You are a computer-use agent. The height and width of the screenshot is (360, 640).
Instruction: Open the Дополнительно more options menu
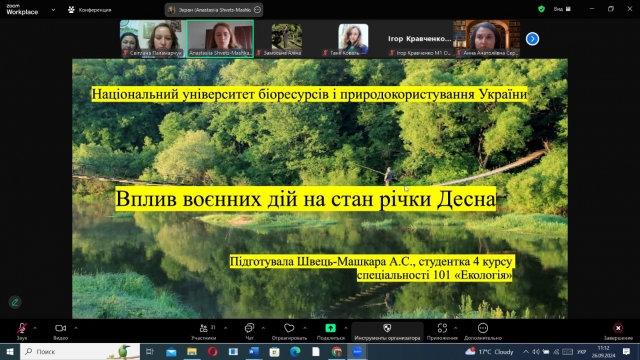(483, 331)
